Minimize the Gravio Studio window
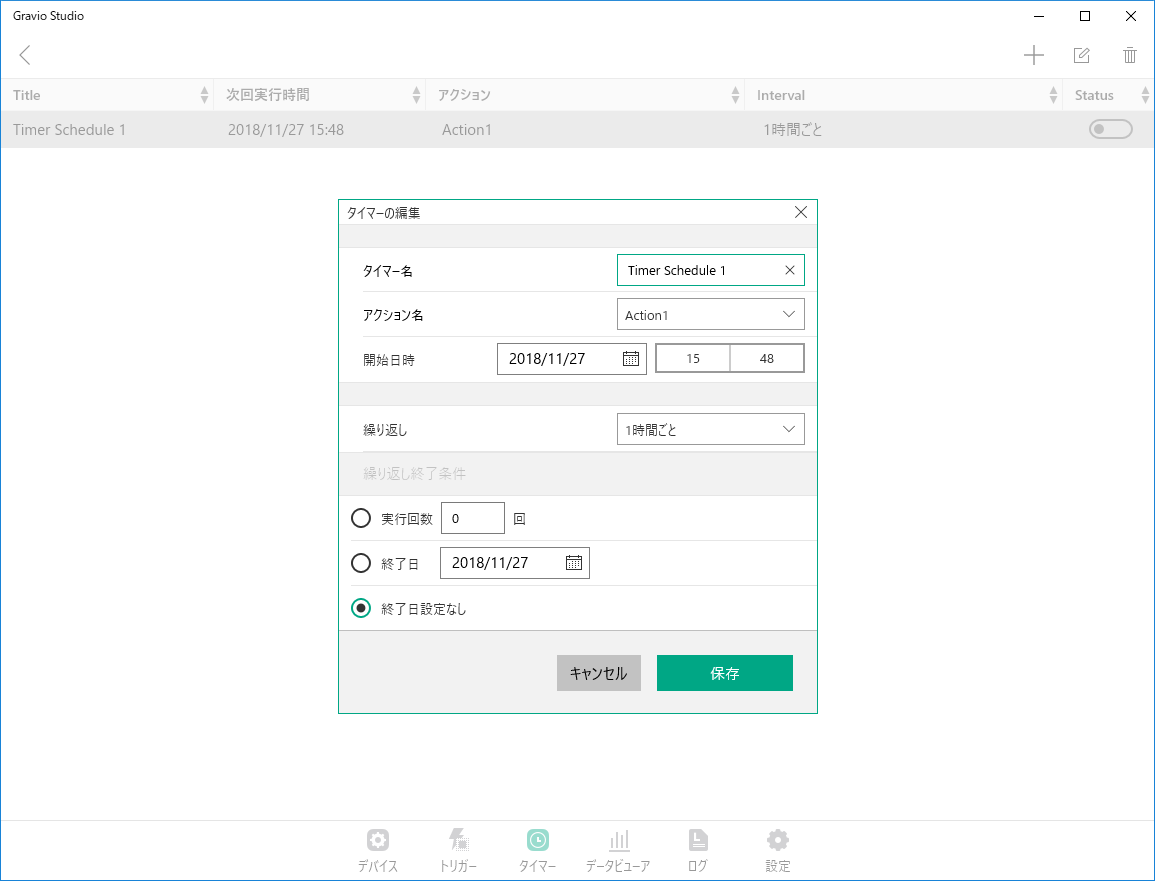 (1039, 16)
